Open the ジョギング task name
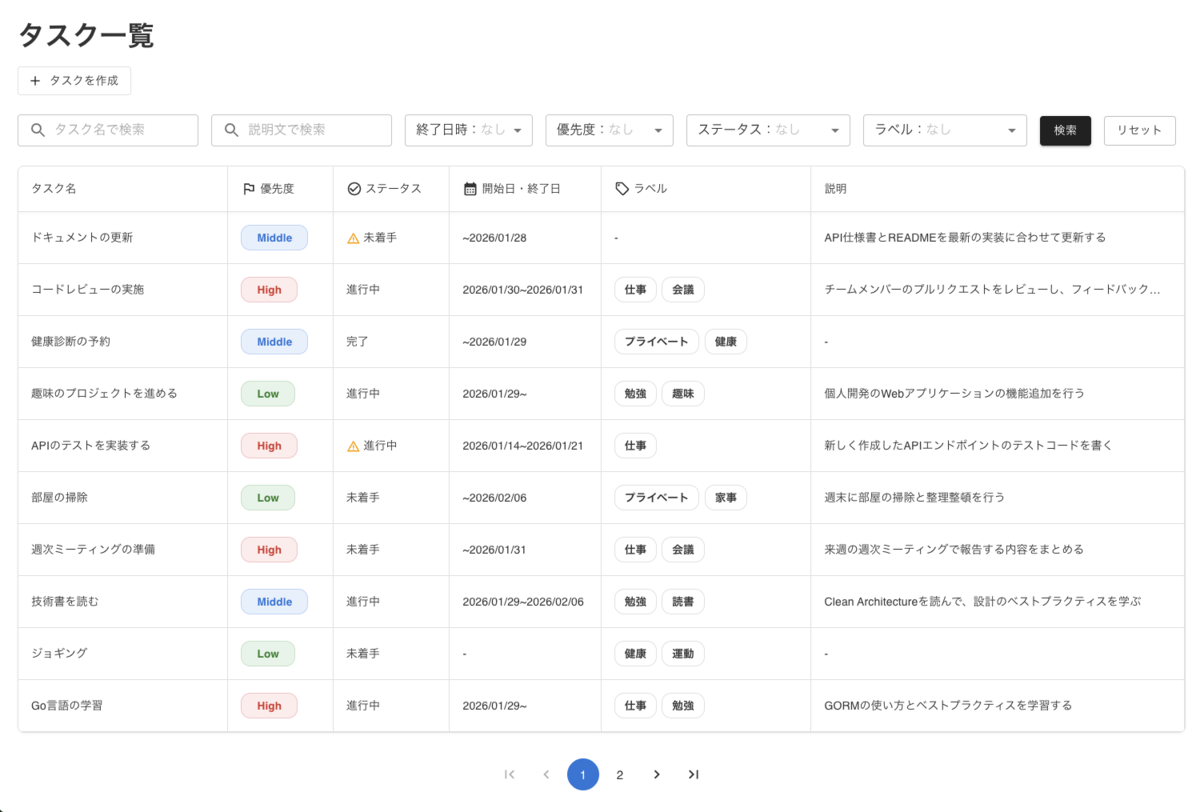The height and width of the screenshot is (812, 1200). [x=59, y=654]
